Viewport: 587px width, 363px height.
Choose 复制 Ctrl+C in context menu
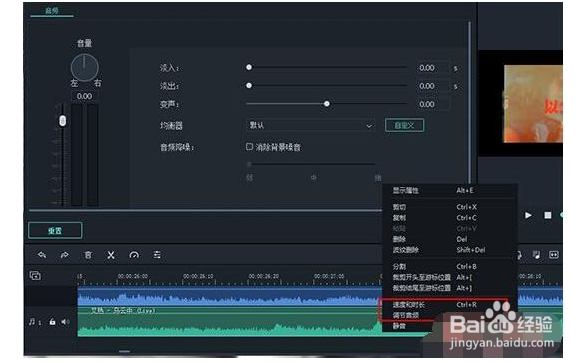click(449, 218)
